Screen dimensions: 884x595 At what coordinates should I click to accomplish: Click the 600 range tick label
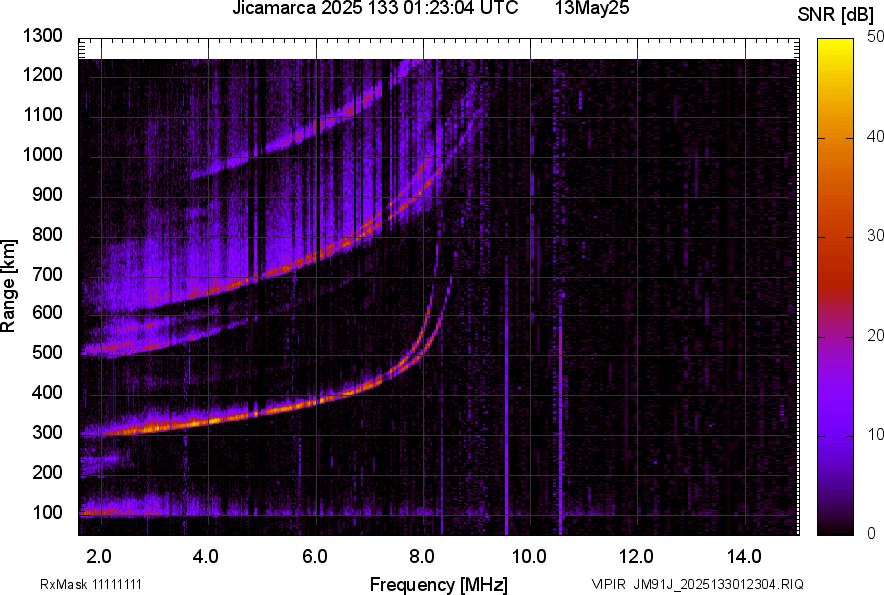coord(47,312)
